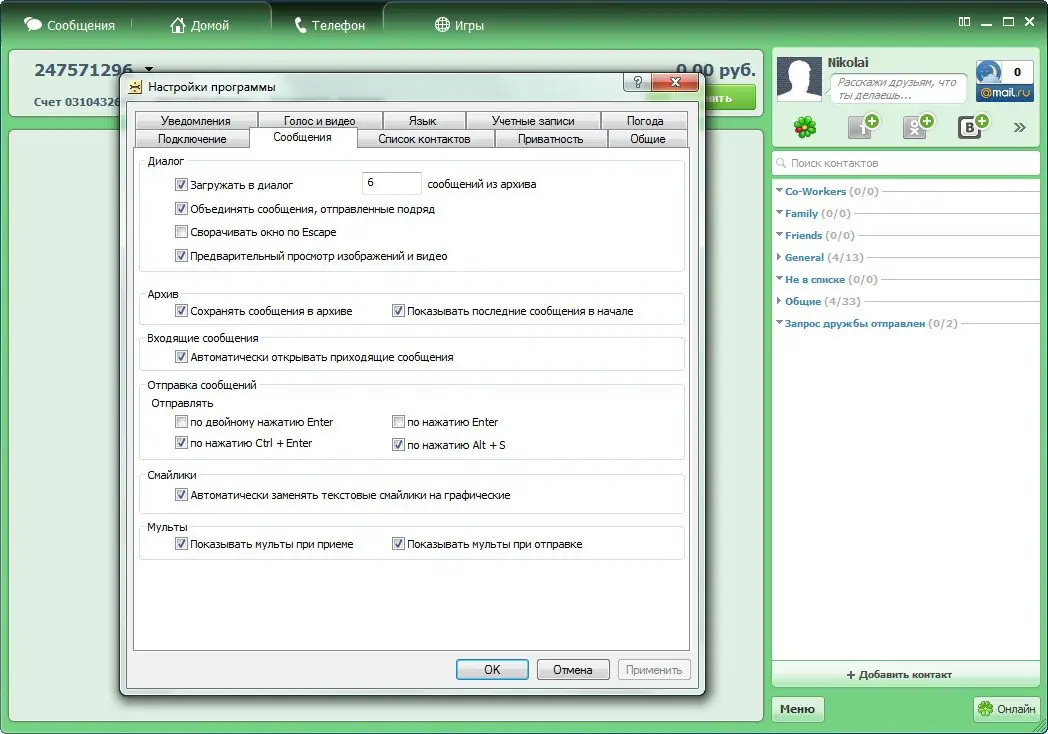Collapse the Co-Workers contact group
This screenshot has width=1048, height=734.
pos(779,191)
